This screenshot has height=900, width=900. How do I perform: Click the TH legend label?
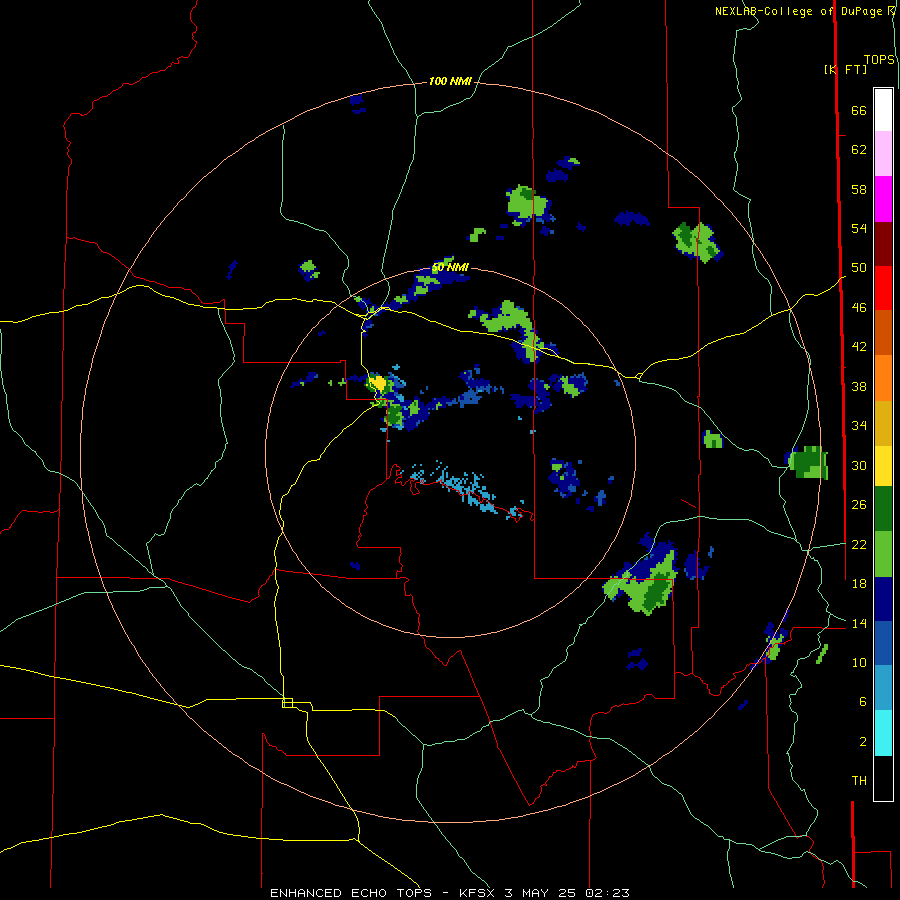[859, 780]
